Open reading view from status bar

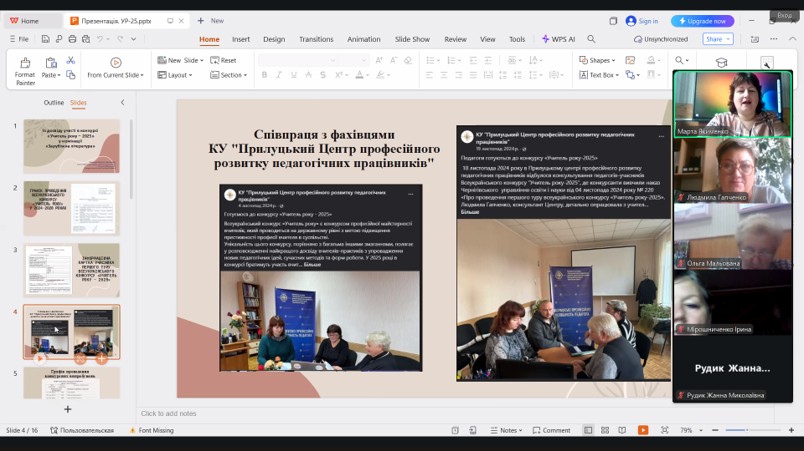(623, 430)
